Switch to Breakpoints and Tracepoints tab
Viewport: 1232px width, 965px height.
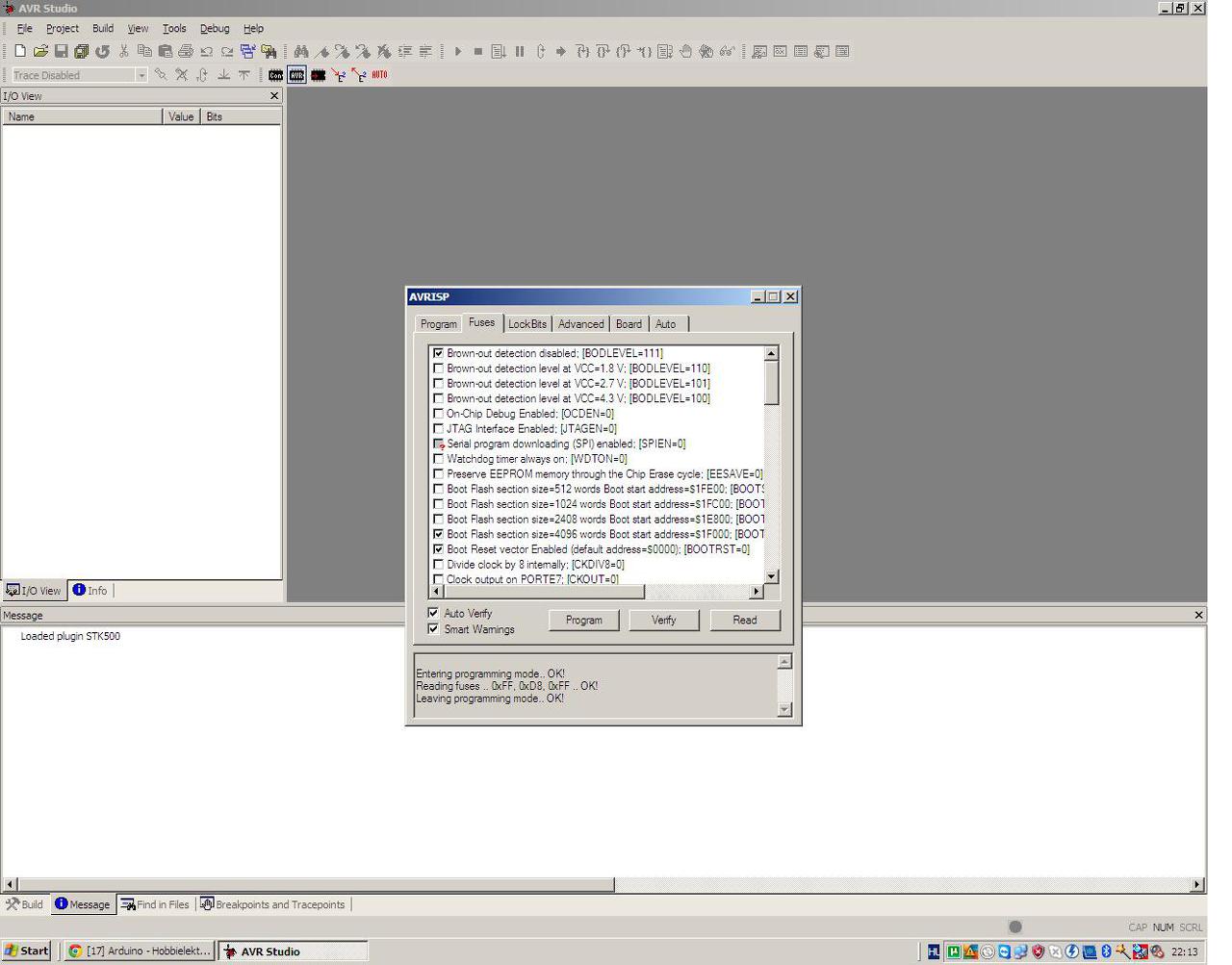click(272, 904)
